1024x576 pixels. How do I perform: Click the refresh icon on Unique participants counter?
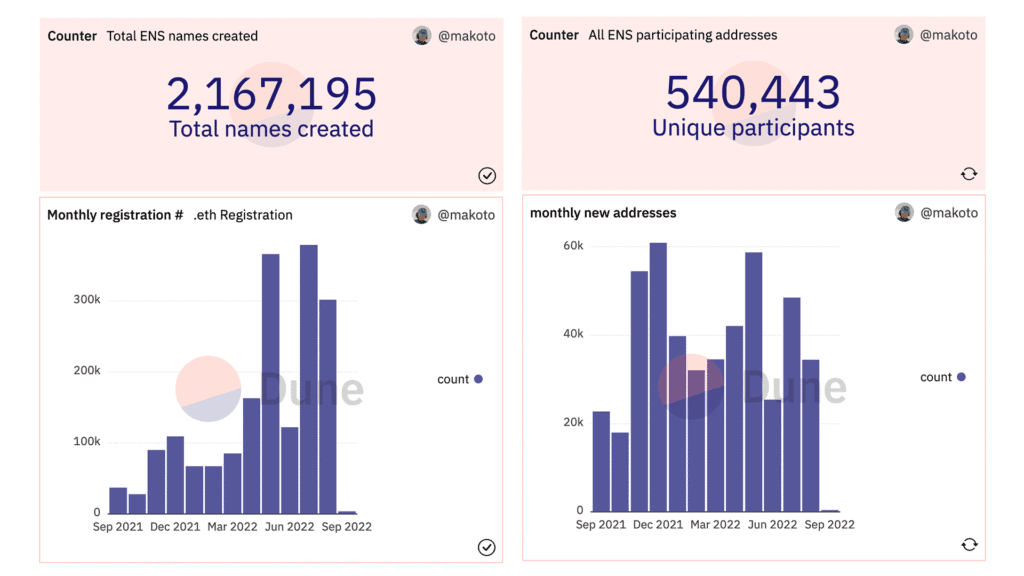point(969,173)
